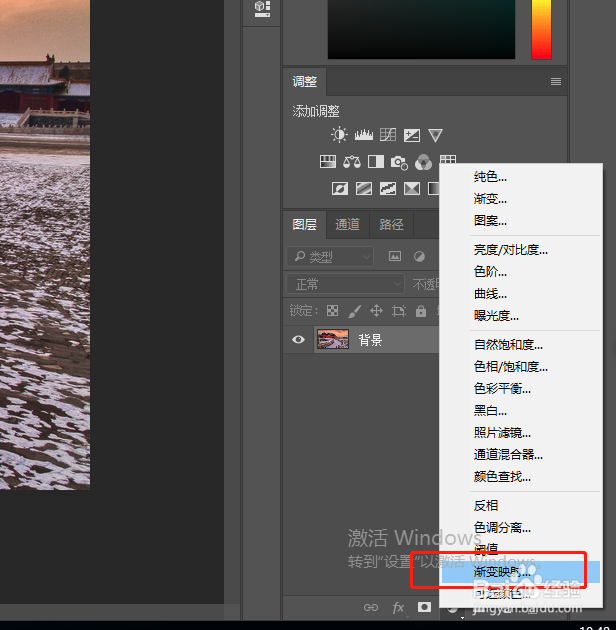Choose 渐变... from the menu

(521, 199)
